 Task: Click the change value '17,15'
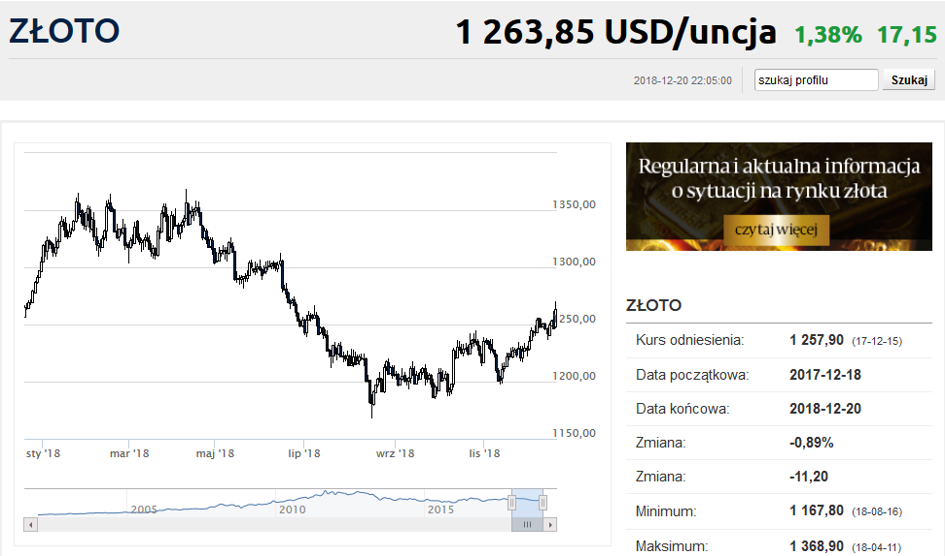[907, 35]
